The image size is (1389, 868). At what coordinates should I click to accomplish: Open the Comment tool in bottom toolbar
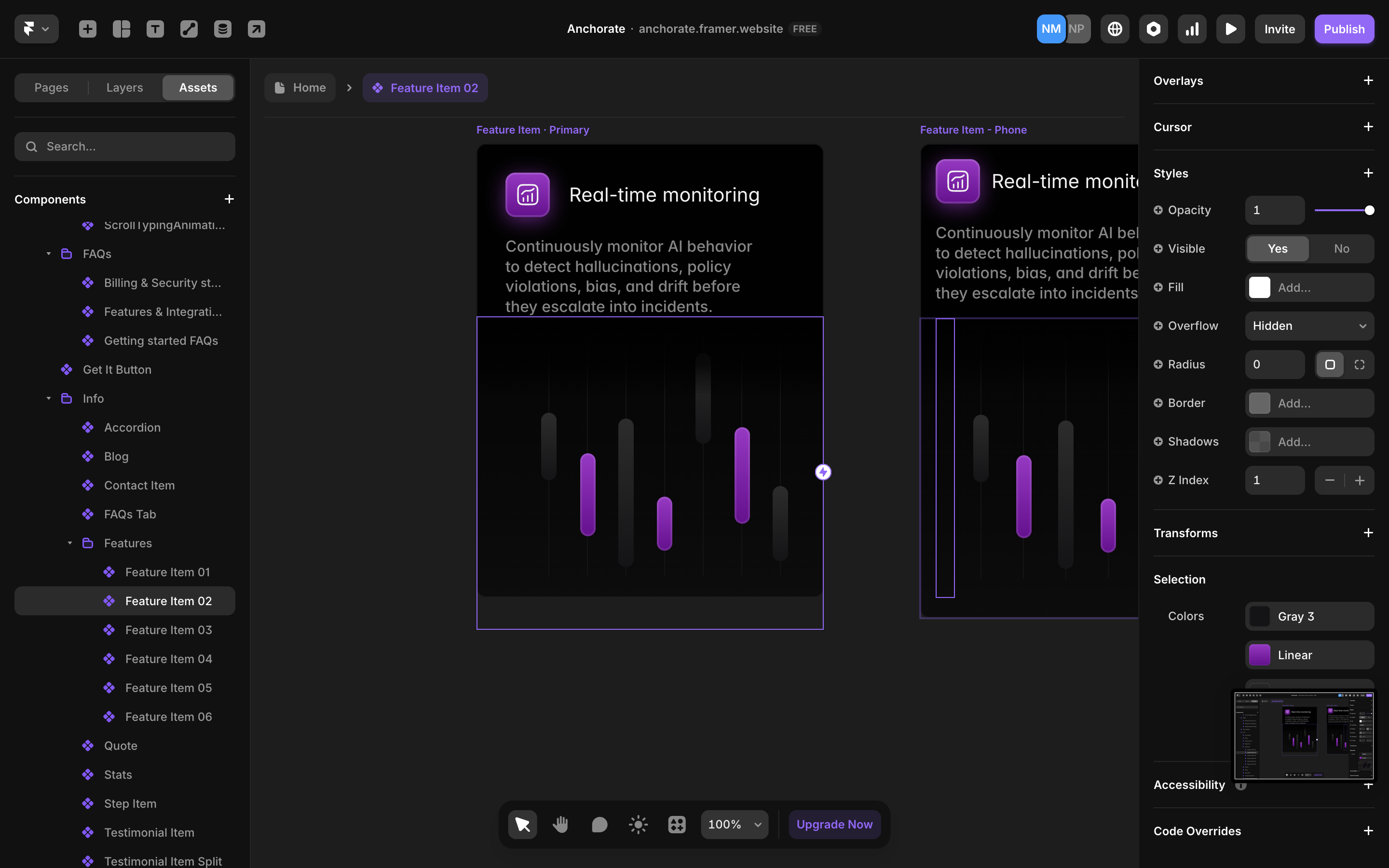599,825
